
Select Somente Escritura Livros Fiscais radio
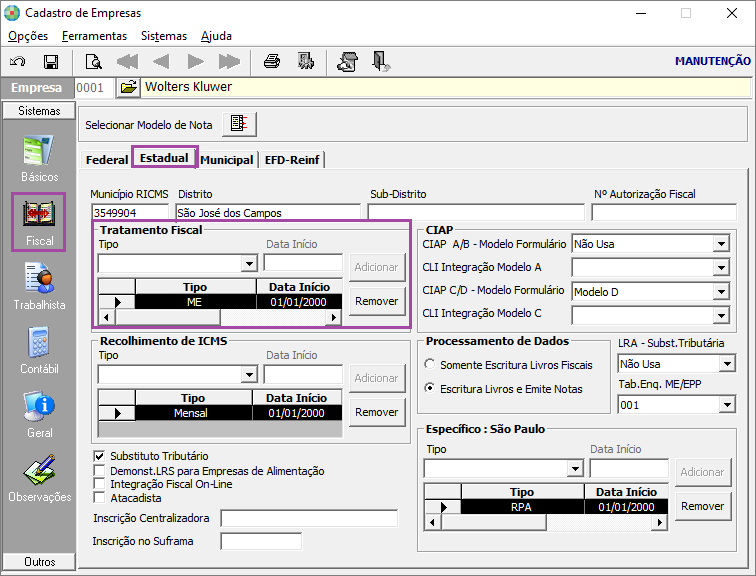(x=430, y=364)
